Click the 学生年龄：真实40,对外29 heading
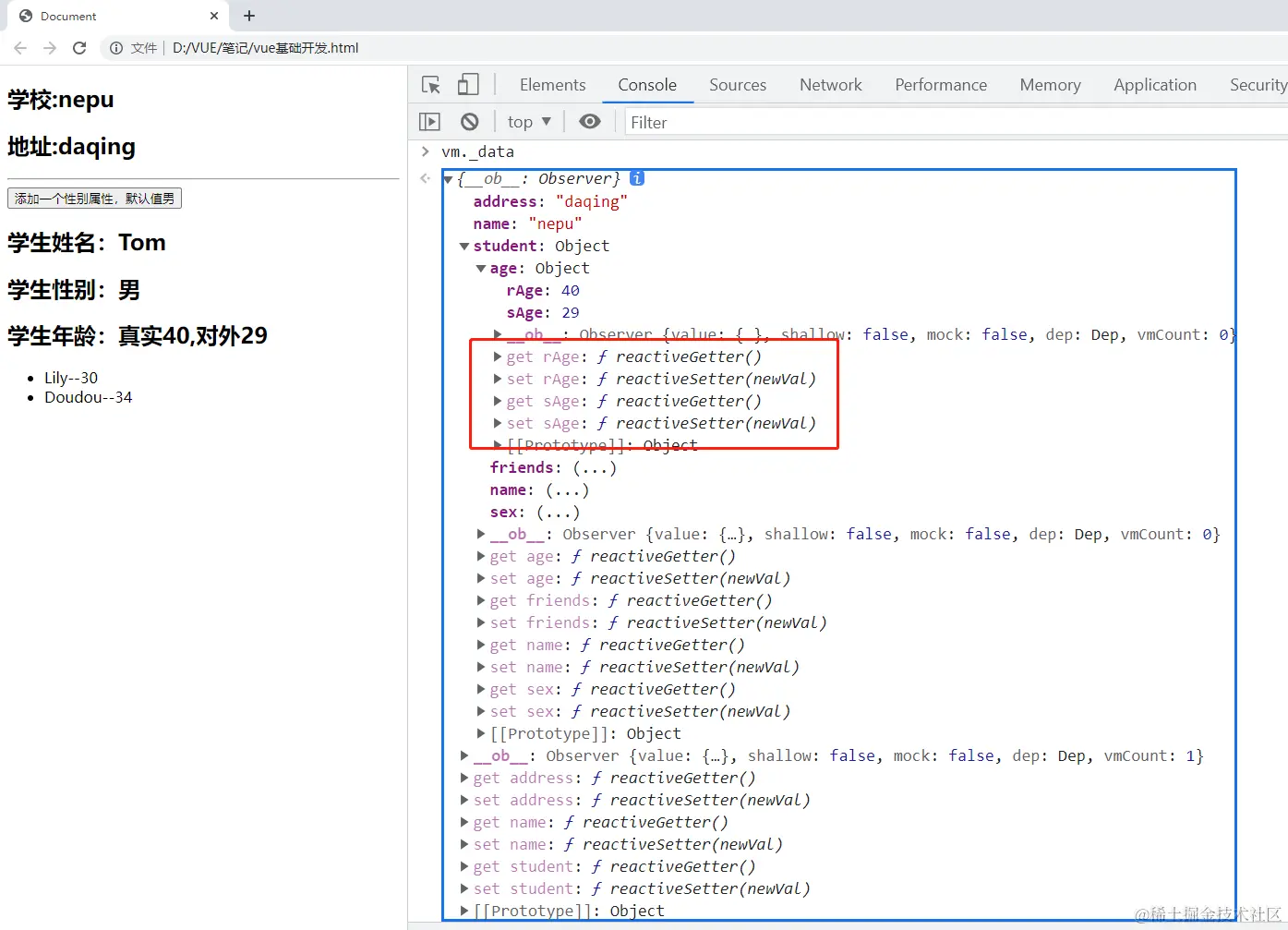Viewport: 1288px width, 930px height. click(138, 336)
